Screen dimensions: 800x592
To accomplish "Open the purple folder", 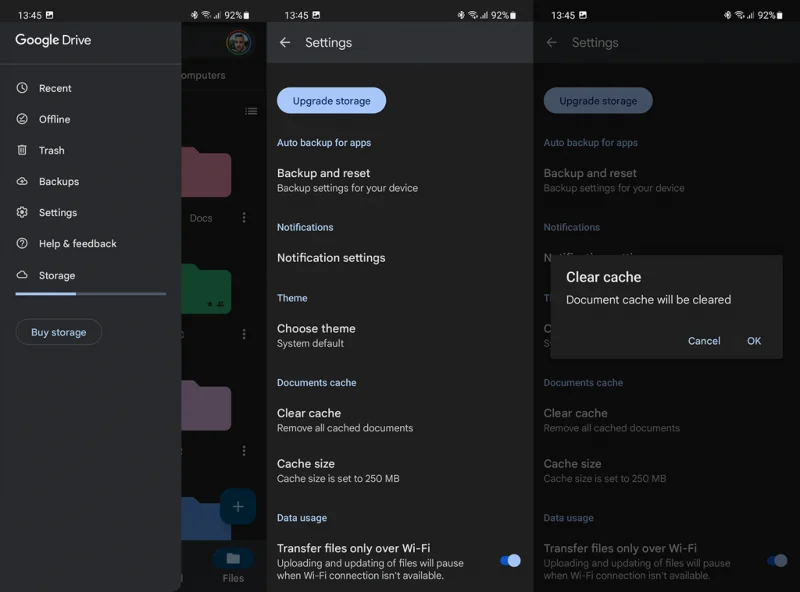I will pos(206,405).
